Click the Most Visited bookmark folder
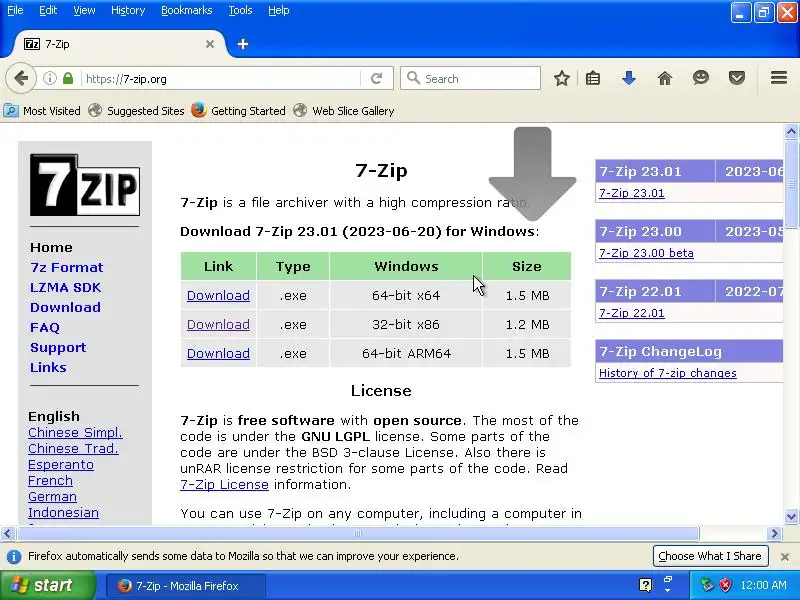The height and width of the screenshot is (600, 800). click(42, 111)
